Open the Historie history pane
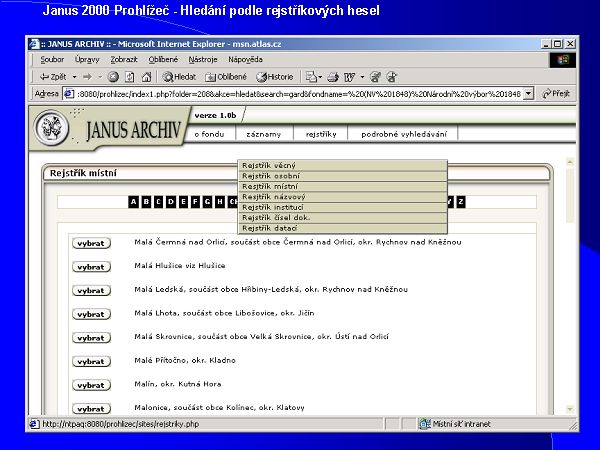Image resolution: width=600 pixels, height=450 pixels. (275, 77)
